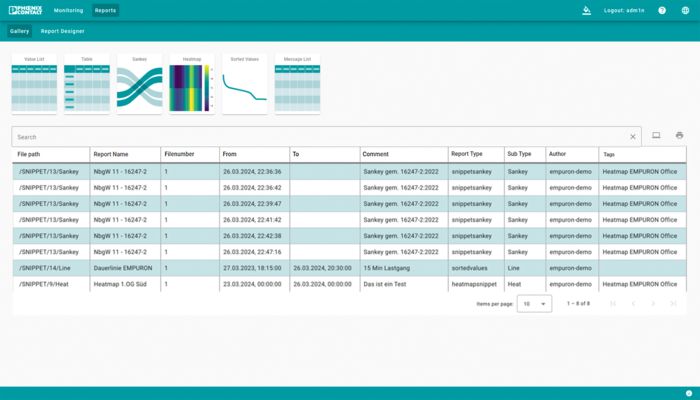Image resolution: width=700 pixels, height=400 pixels.
Task: Click From date 27.03.2023, 18:15:00
Action: pos(252,268)
